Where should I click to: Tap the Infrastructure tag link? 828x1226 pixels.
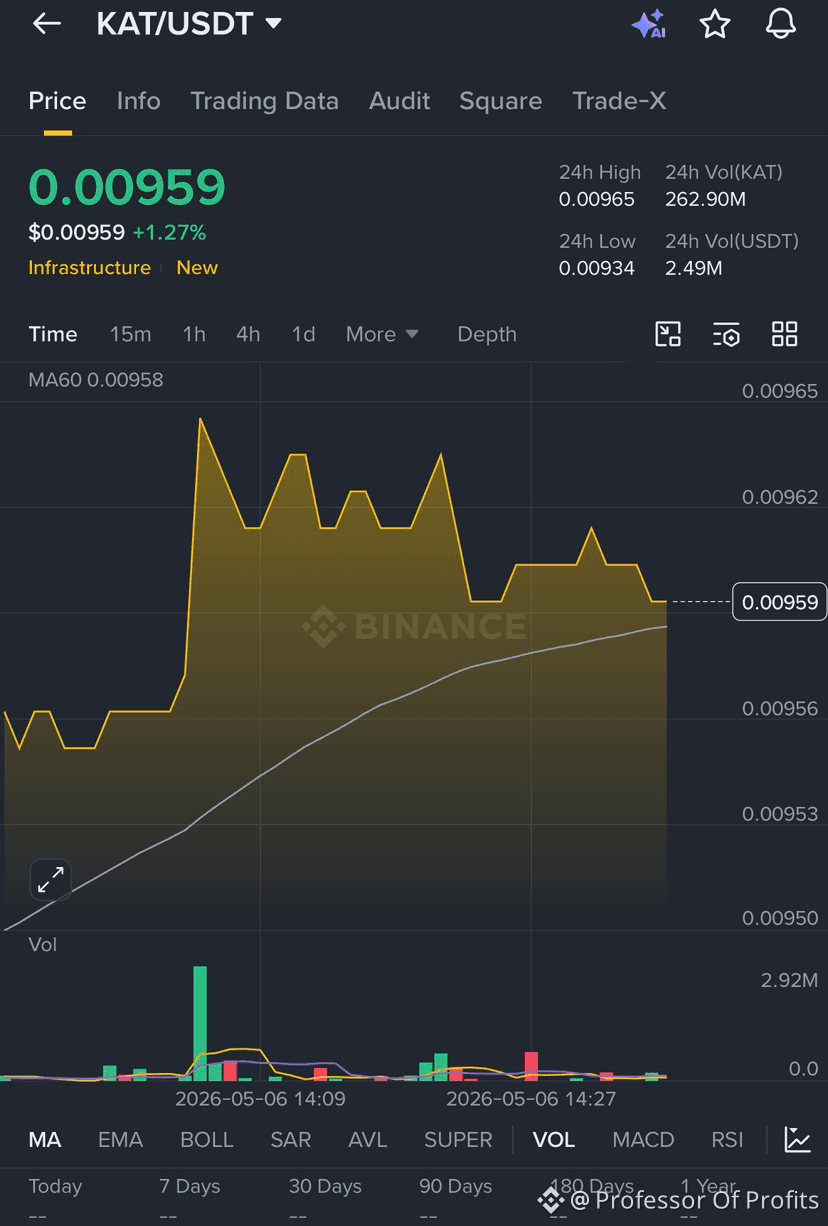tap(89, 268)
